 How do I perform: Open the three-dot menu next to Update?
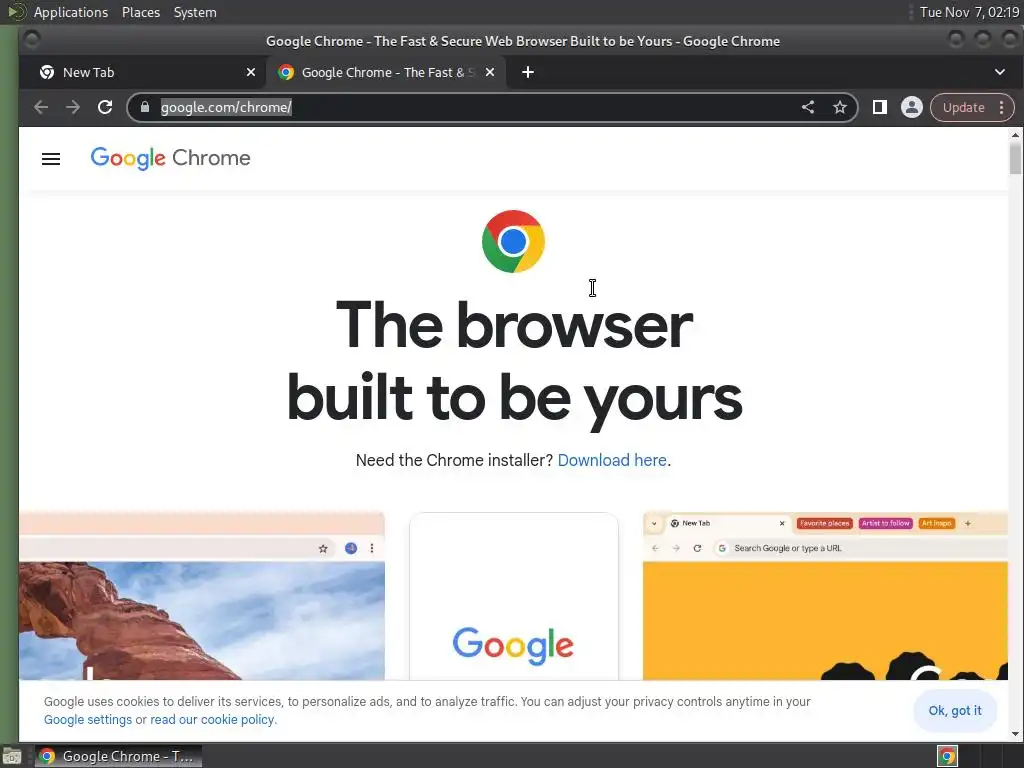pyautogui.click(x=1001, y=107)
